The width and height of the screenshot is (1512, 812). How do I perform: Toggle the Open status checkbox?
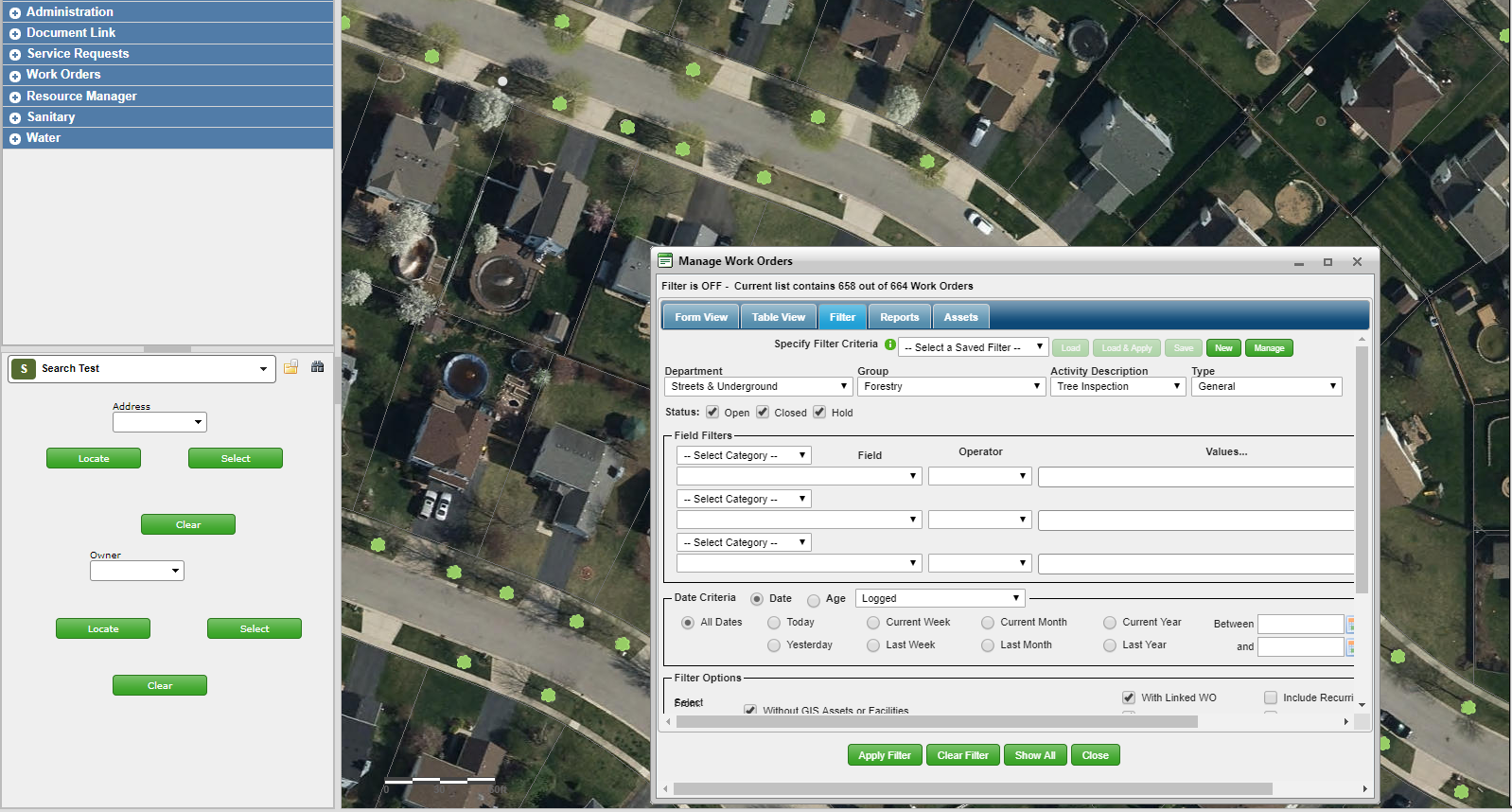click(x=712, y=412)
